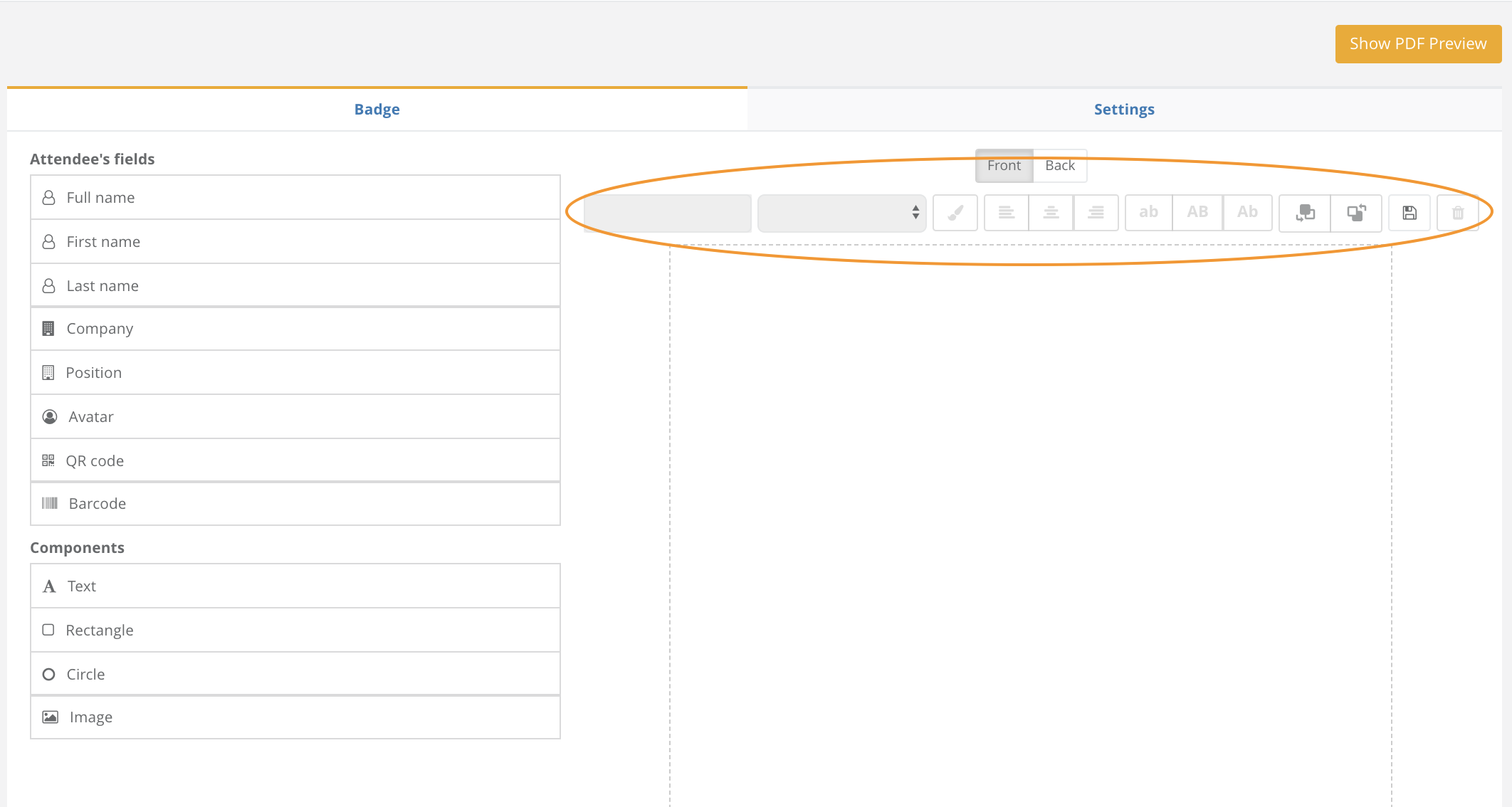Click the building icon beside Position

tap(48, 373)
